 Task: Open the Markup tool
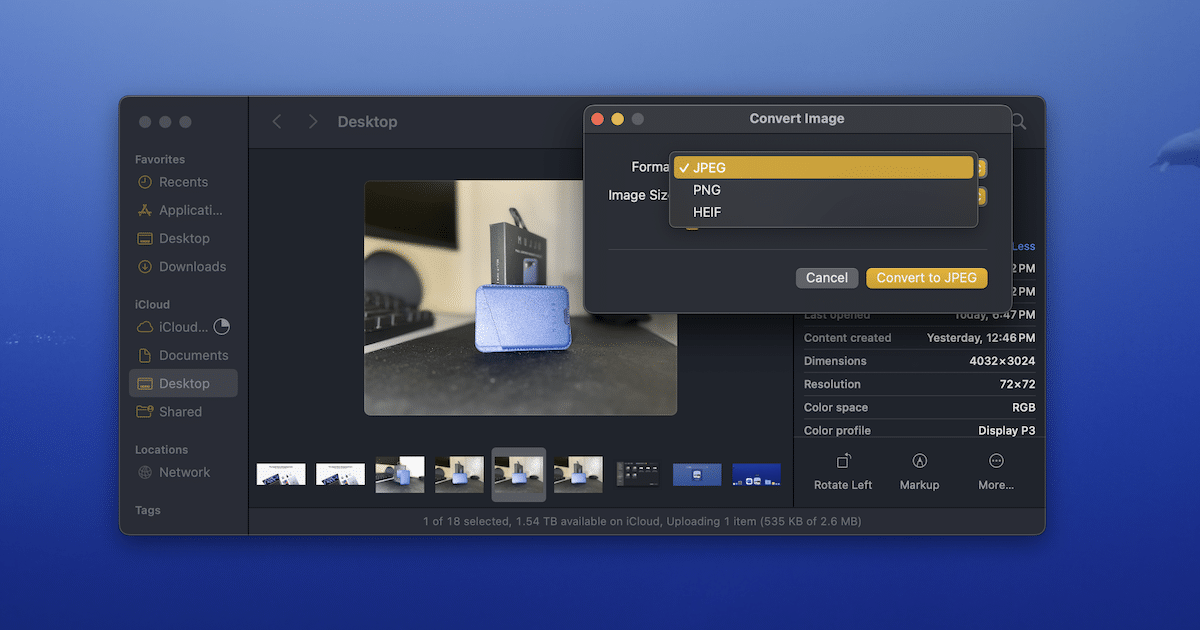tap(919, 461)
